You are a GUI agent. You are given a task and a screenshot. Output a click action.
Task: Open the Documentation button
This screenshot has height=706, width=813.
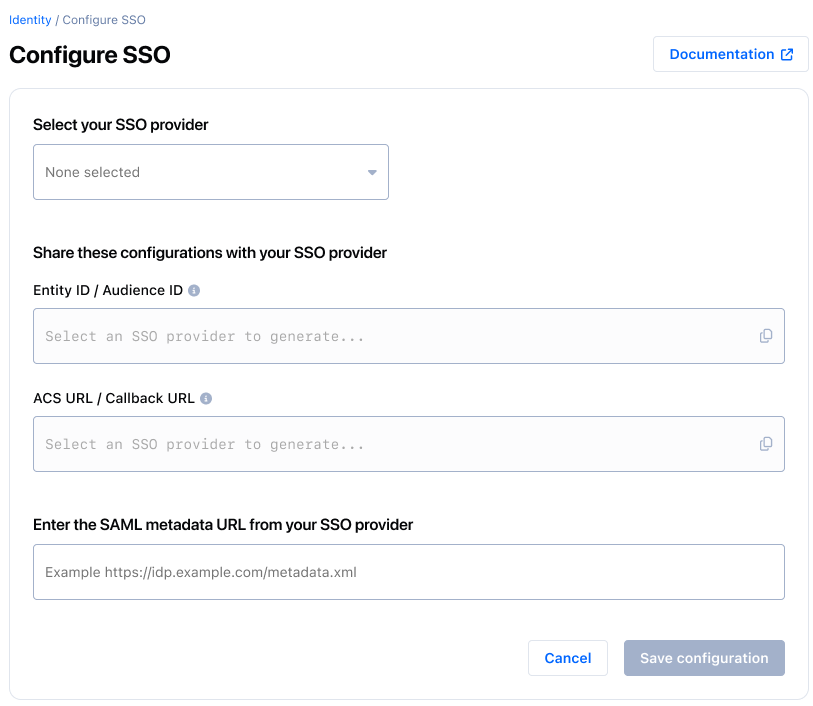click(721, 54)
